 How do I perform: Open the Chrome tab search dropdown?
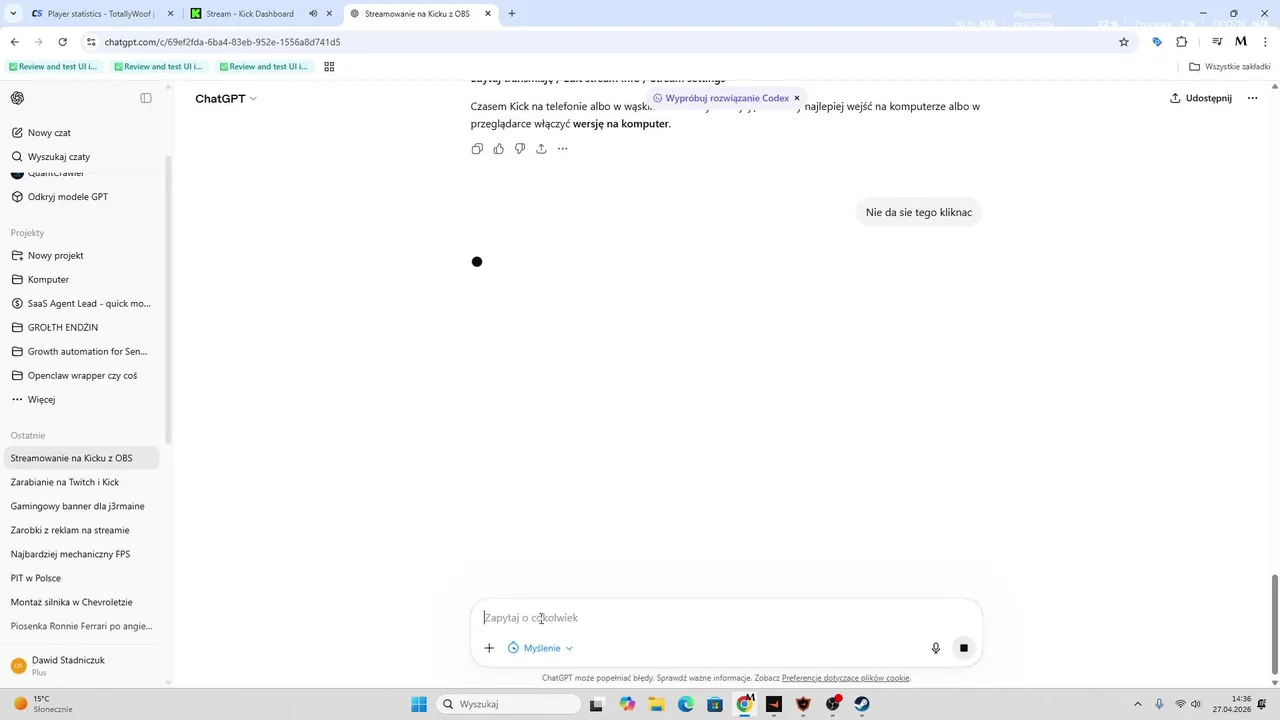[13, 14]
